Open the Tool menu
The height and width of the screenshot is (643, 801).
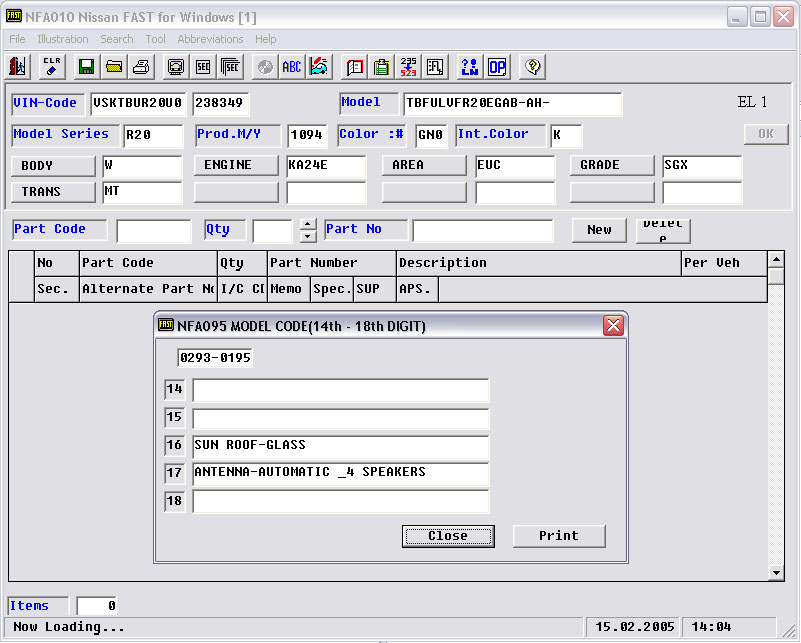(x=155, y=39)
